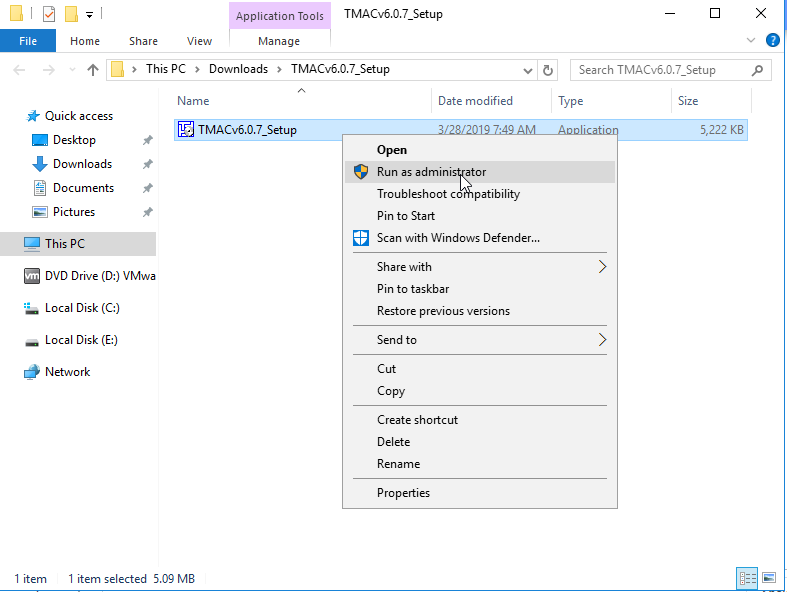Select Restore previous versions
The image size is (787, 592).
click(x=479, y=311)
